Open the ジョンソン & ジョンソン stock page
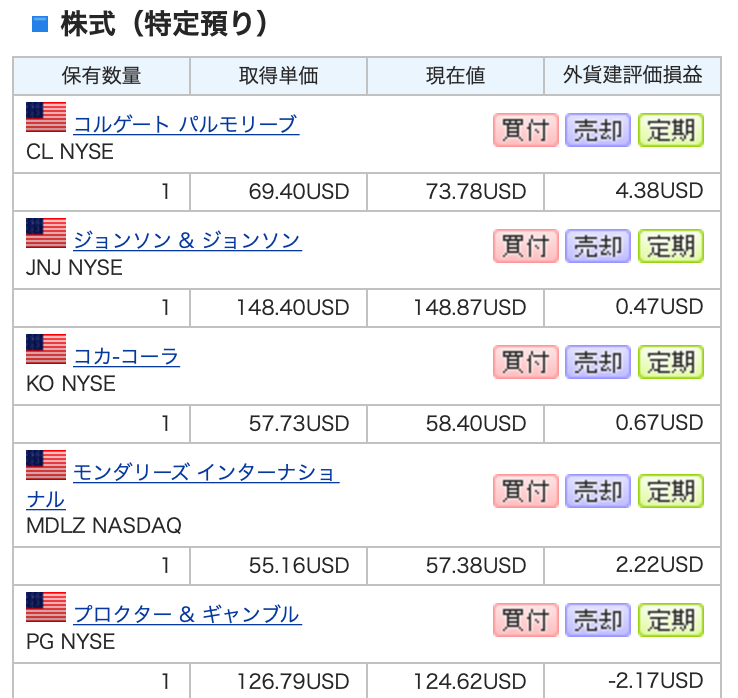The width and height of the screenshot is (738, 698). click(187, 241)
